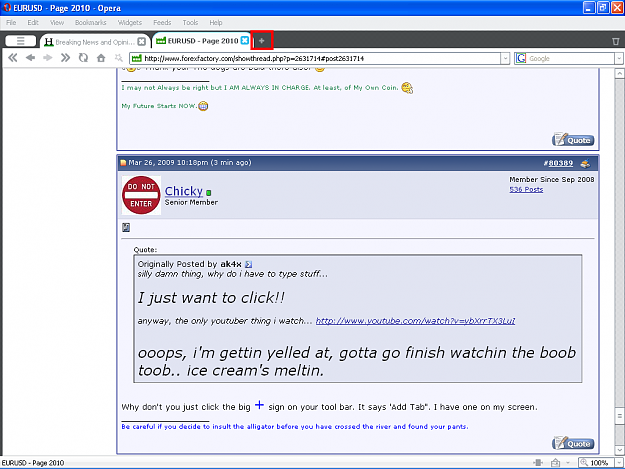Image resolution: width=625 pixels, height=469 pixels.
Task: Expand the search engine dropdown
Action: [619, 59]
